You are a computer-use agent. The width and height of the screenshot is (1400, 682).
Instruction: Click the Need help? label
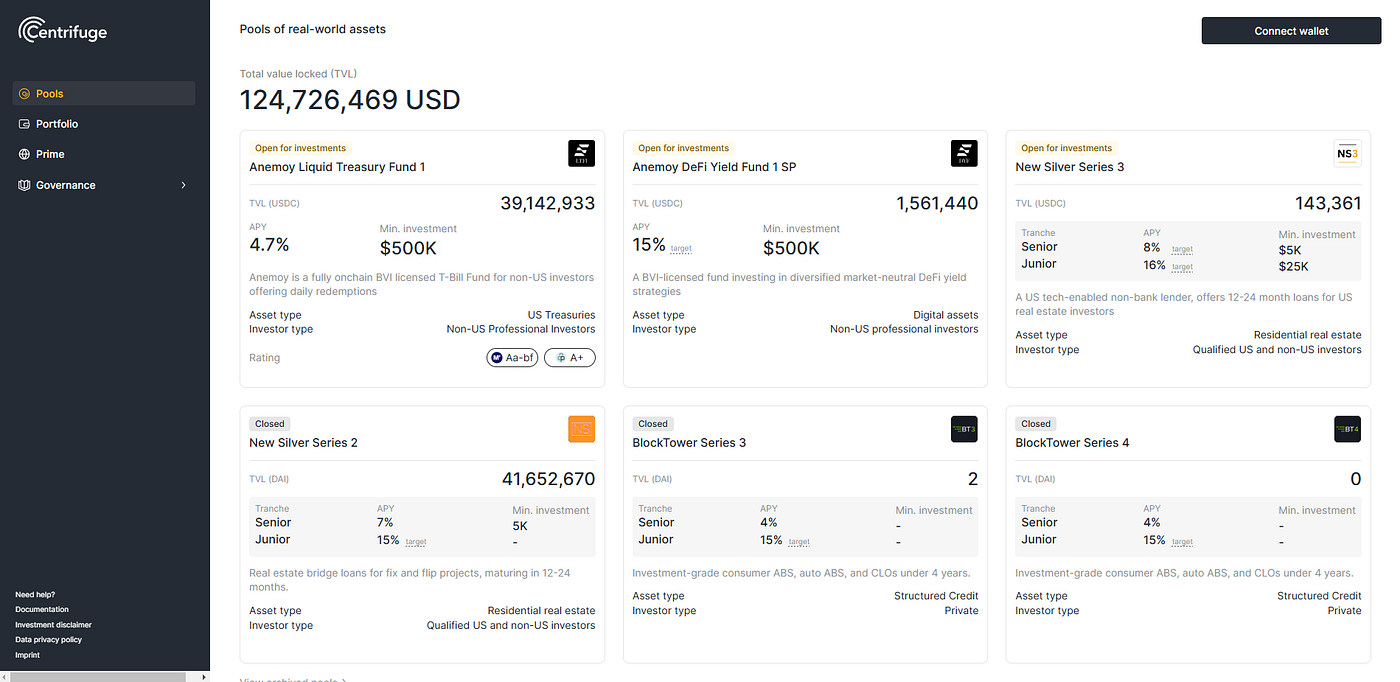coord(35,594)
